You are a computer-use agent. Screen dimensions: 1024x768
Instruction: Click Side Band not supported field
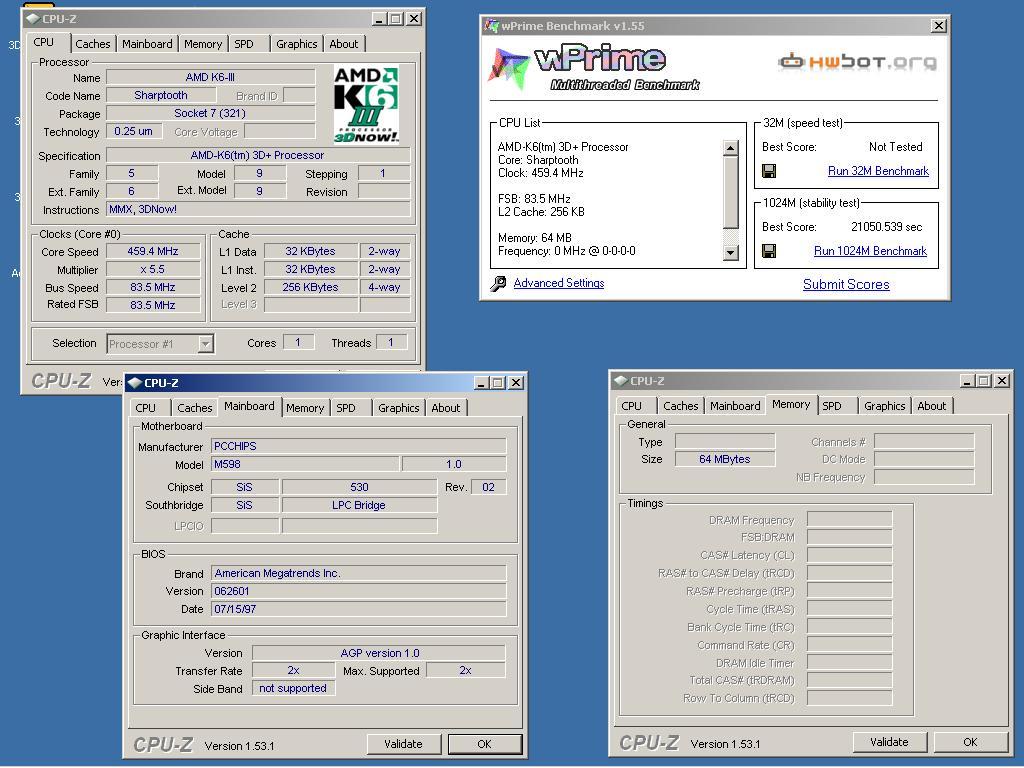click(293, 688)
